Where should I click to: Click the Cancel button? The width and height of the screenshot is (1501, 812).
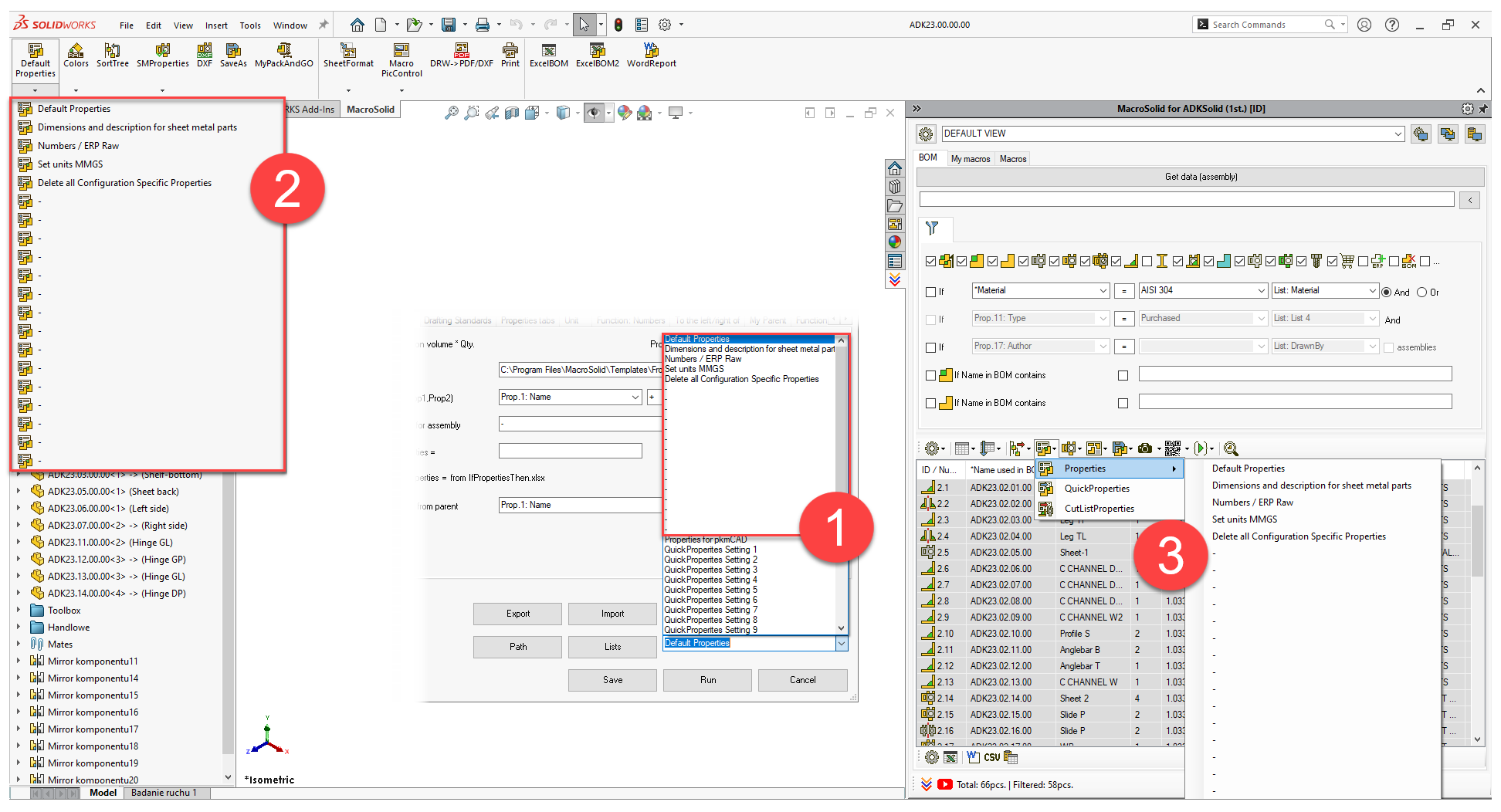[803, 680]
